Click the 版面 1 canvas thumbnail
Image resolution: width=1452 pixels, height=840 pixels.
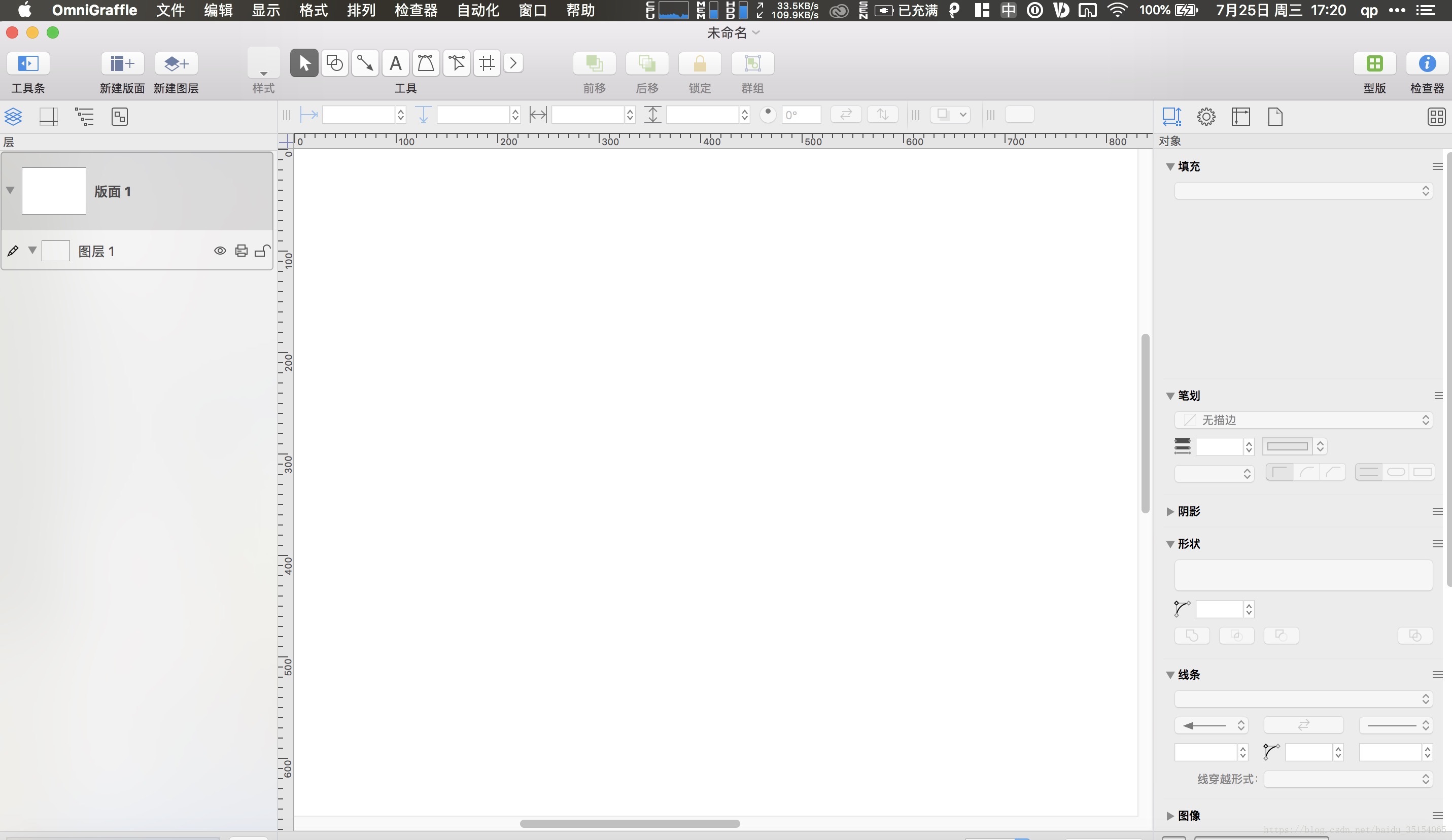(x=54, y=191)
